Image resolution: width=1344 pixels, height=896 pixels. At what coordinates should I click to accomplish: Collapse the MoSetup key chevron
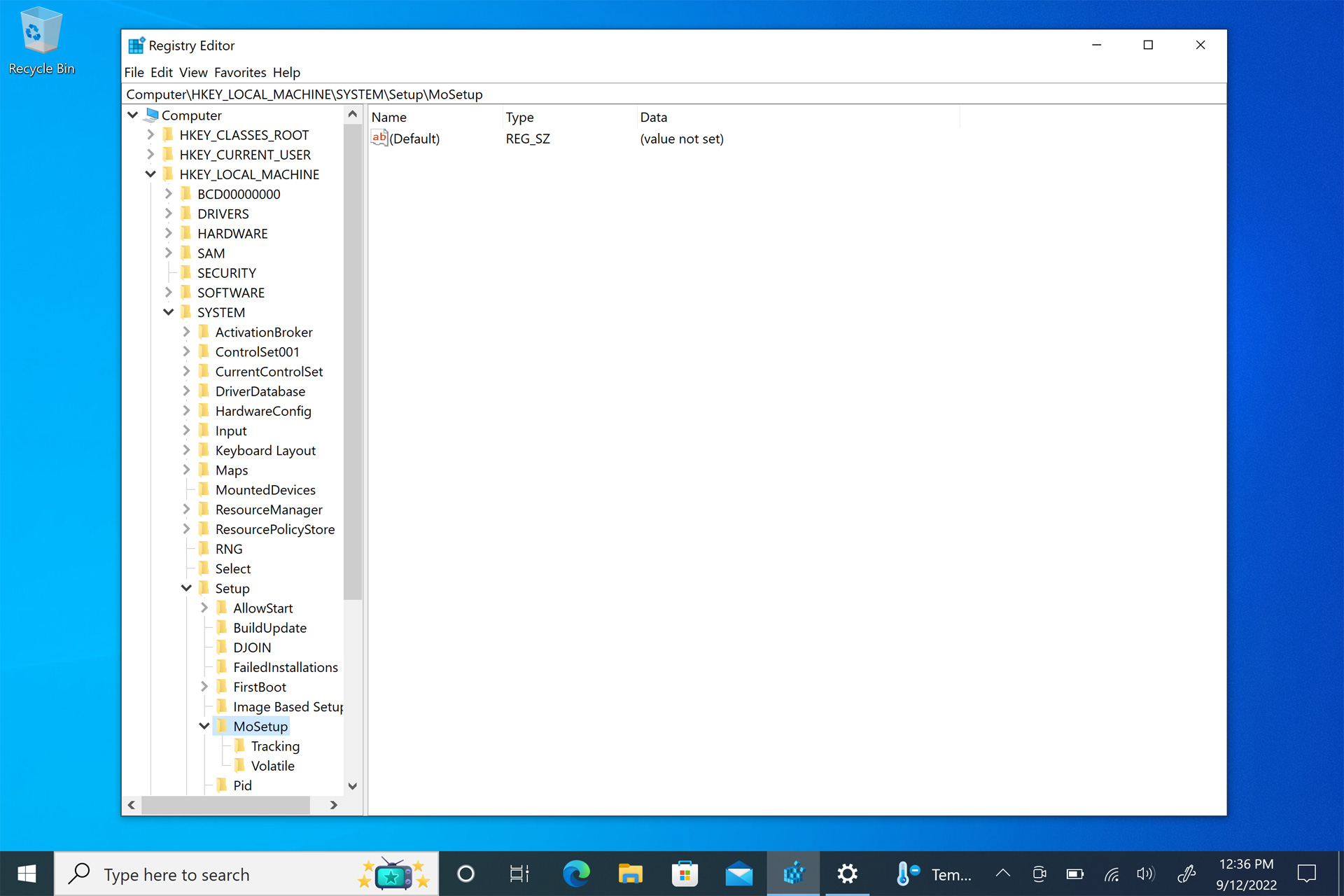[204, 726]
